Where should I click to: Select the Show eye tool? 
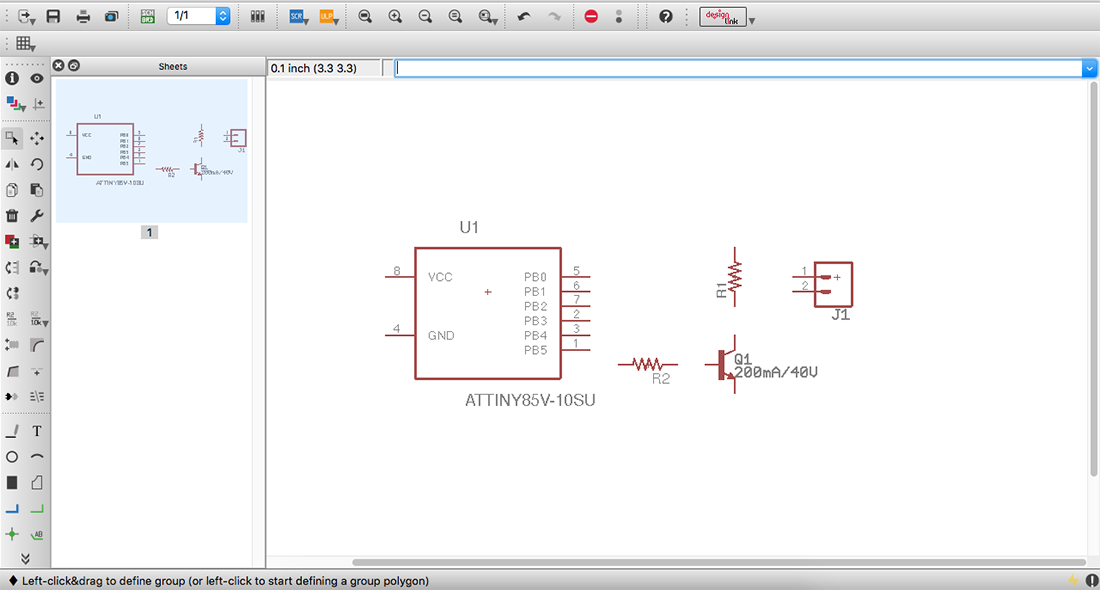37,79
